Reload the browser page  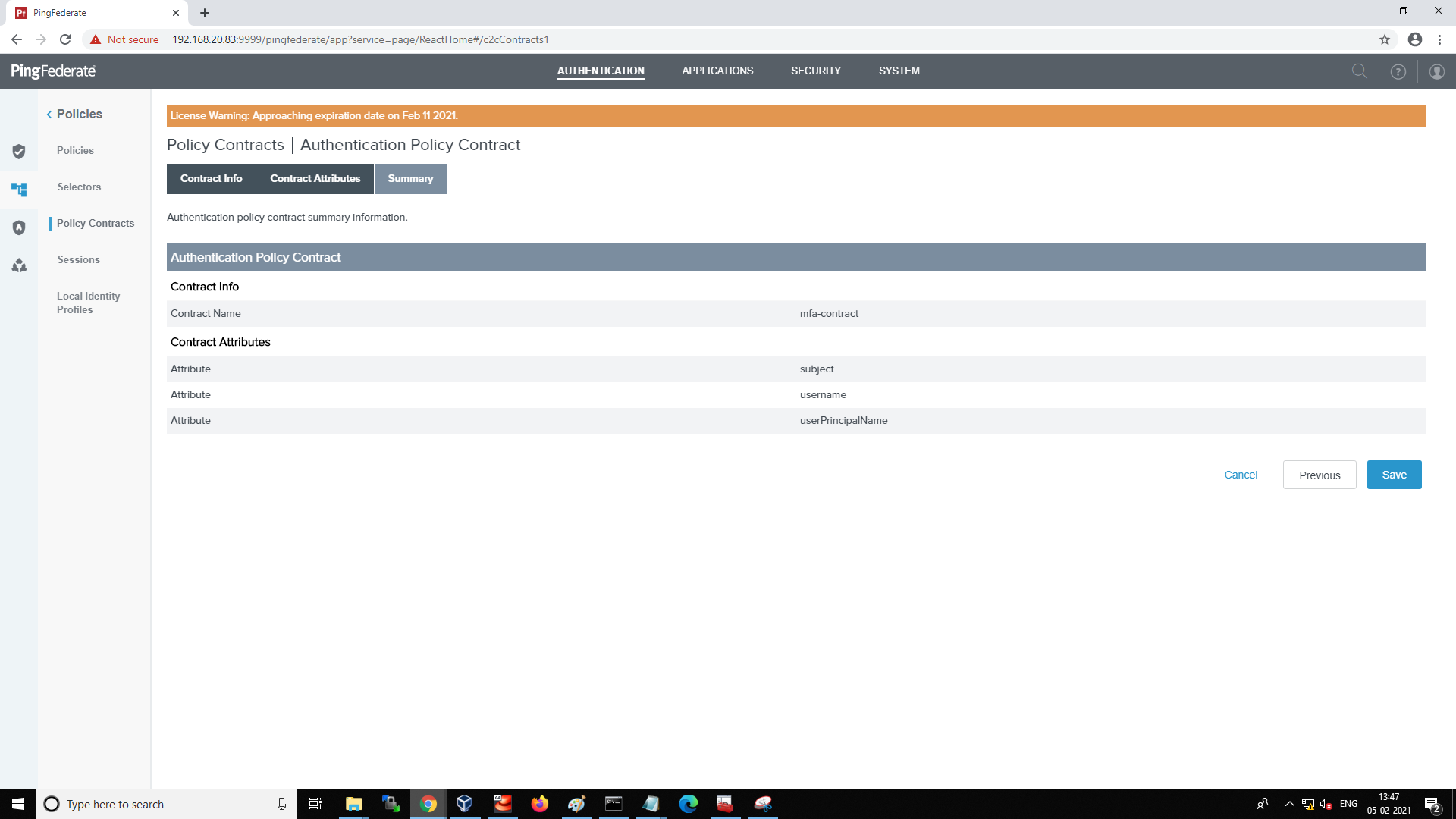point(65,39)
